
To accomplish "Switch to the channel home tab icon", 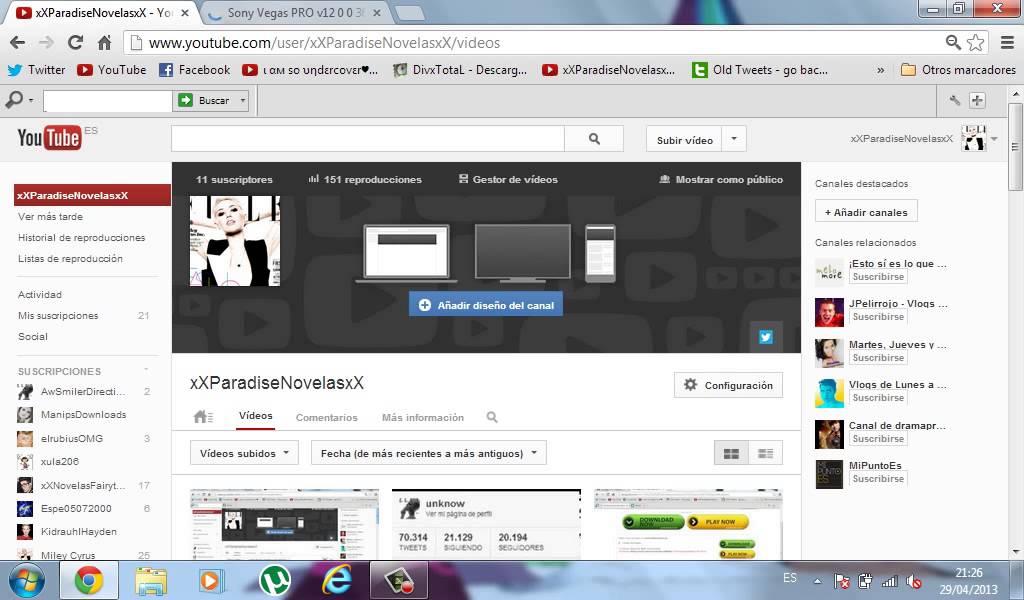I will (x=203, y=417).
